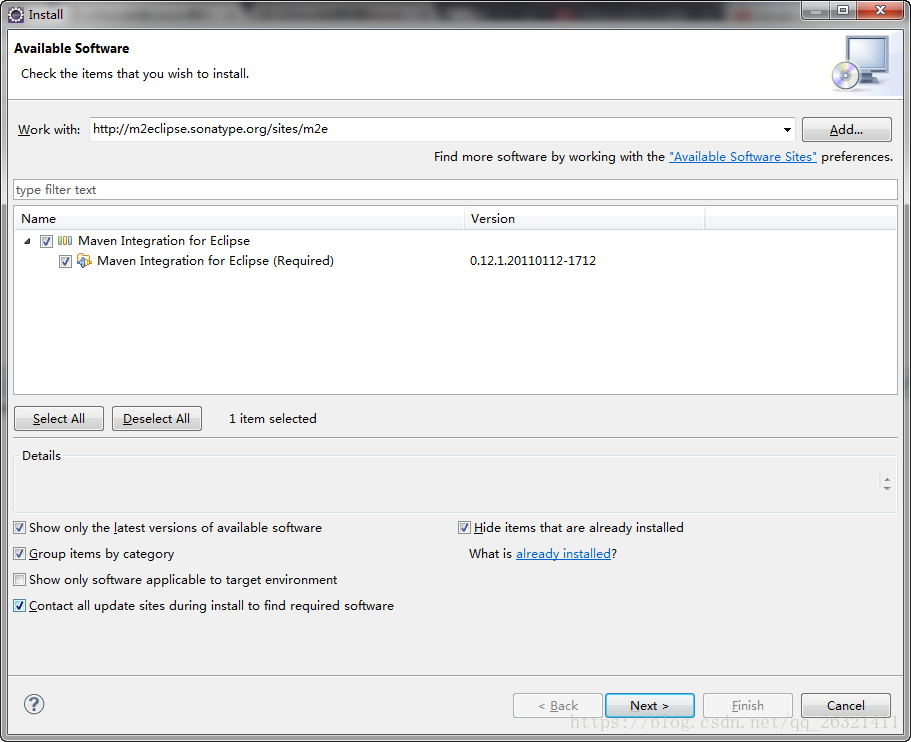Click the Eclipse Install title bar icon
The height and width of the screenshot is (742, 911).
(x=16, y=15)
